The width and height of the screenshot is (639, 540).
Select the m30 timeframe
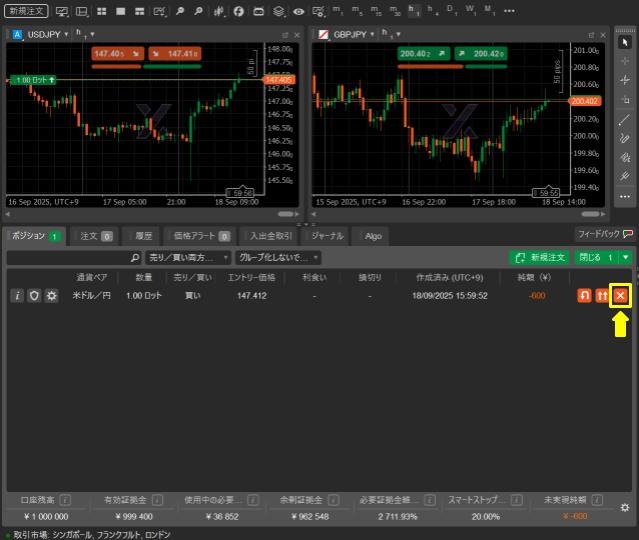[394, 10]
